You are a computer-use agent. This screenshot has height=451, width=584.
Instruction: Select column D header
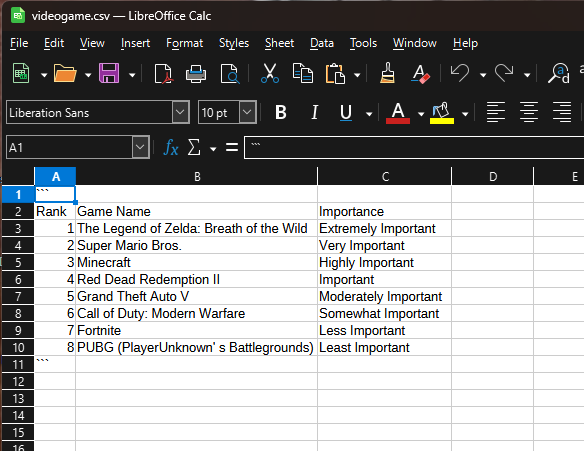[493, 176]
